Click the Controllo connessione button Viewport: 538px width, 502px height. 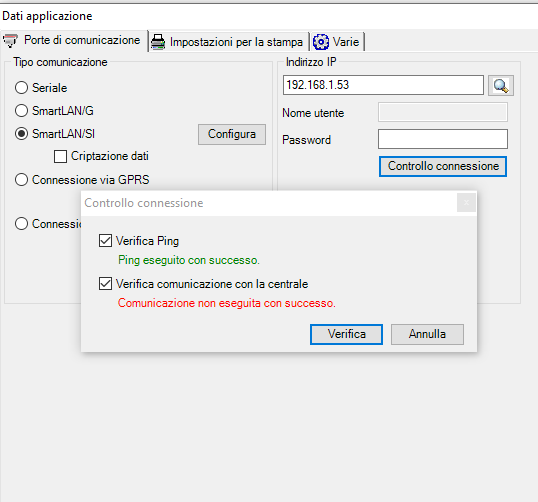[x=443, y=166]
